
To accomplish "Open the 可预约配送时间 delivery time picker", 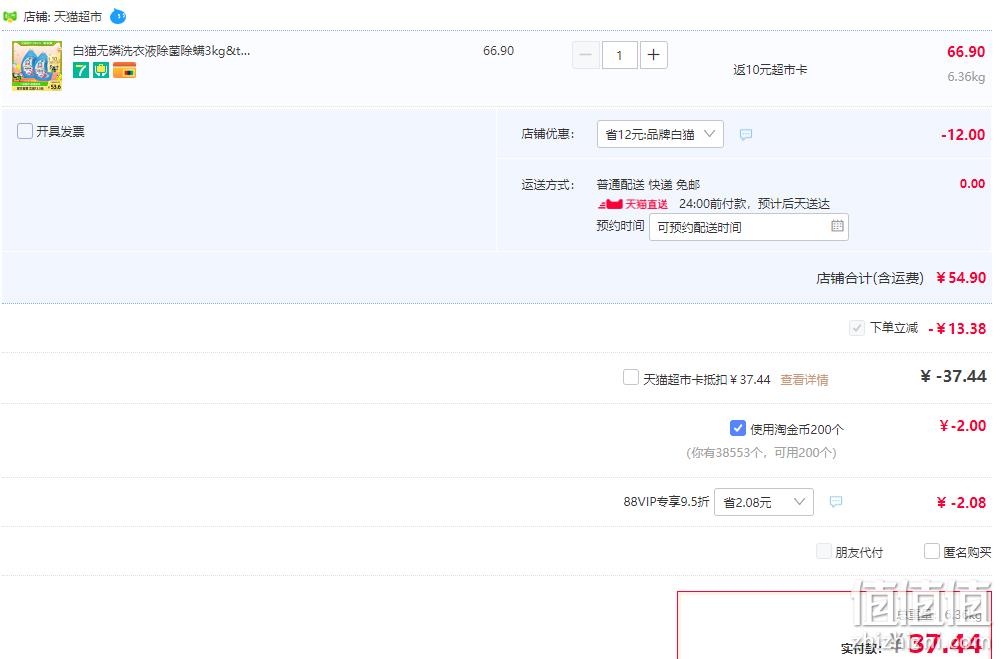I will [x=748, y=227].
